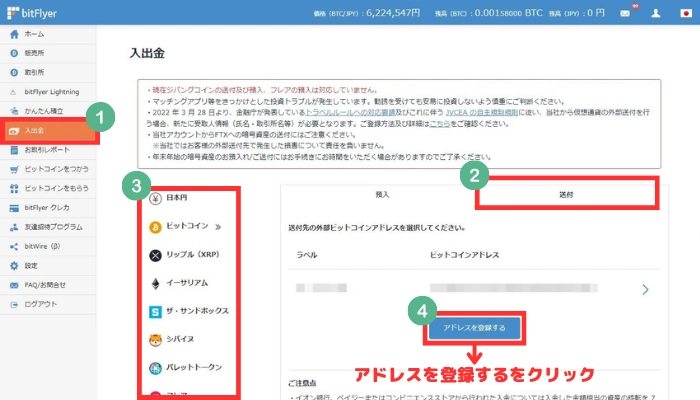Select ザ・サンドボックス currency text

197,311
